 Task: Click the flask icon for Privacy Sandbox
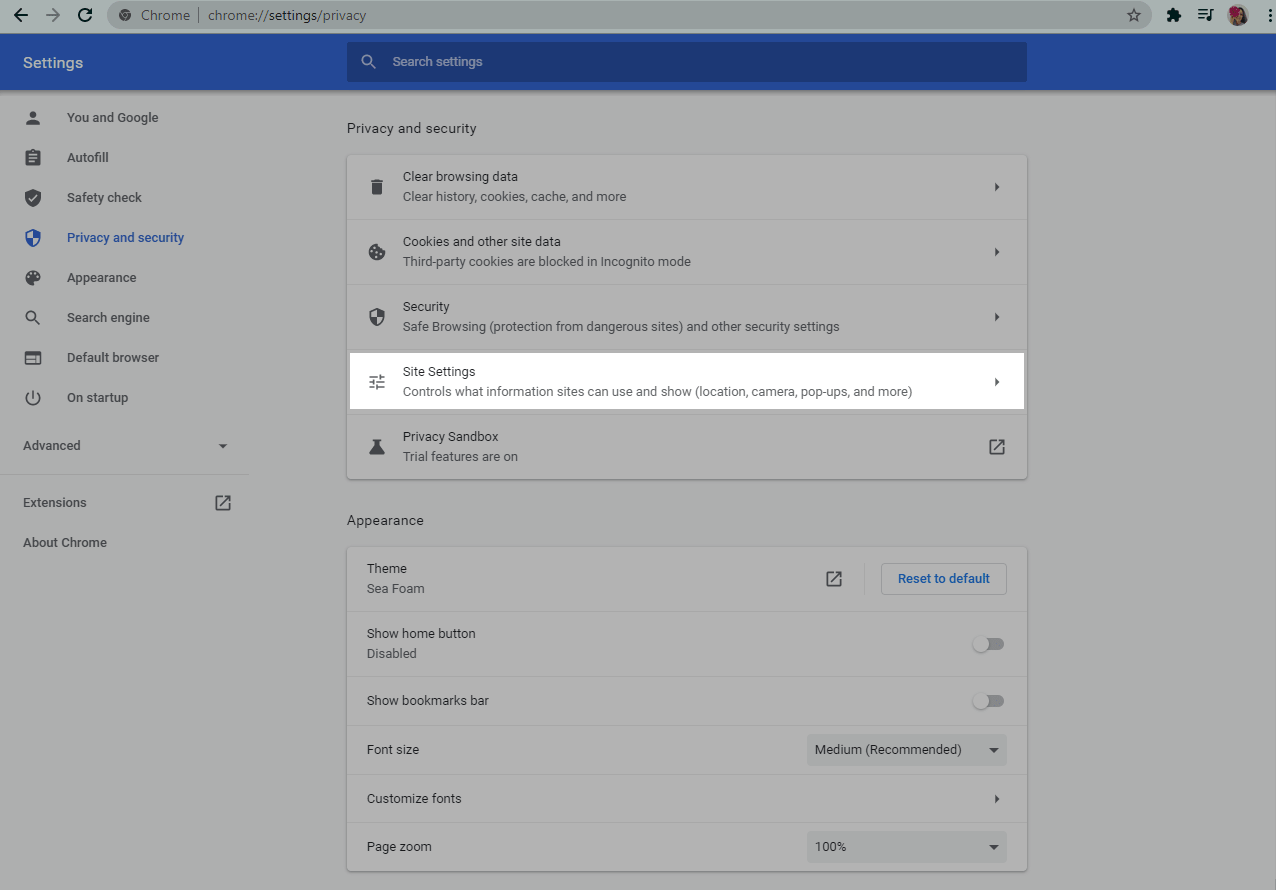(377, 447)
